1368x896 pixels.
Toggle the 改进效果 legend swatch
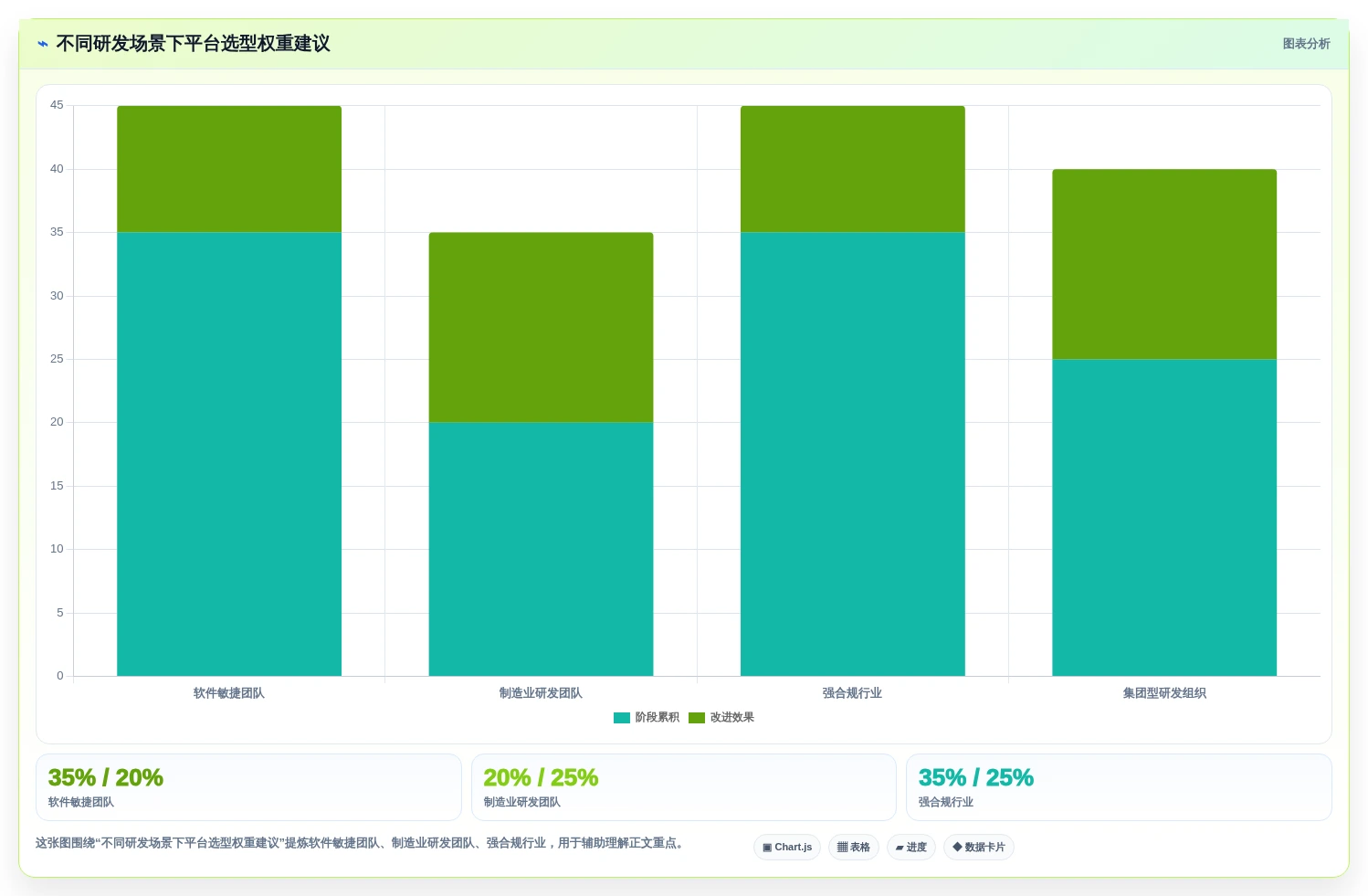[697, 718]
